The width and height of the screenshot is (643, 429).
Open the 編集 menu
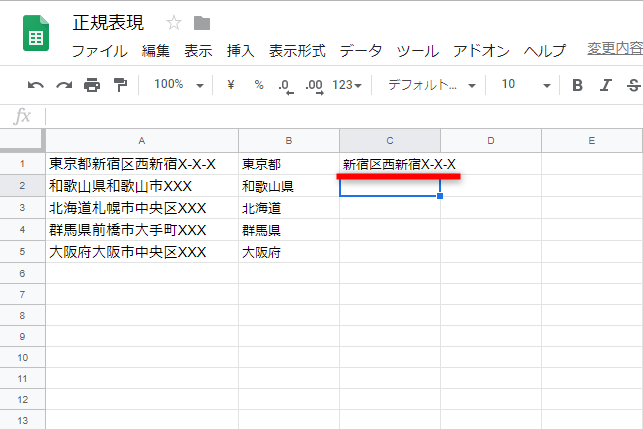pyautogui.click(x=156, y=51)
